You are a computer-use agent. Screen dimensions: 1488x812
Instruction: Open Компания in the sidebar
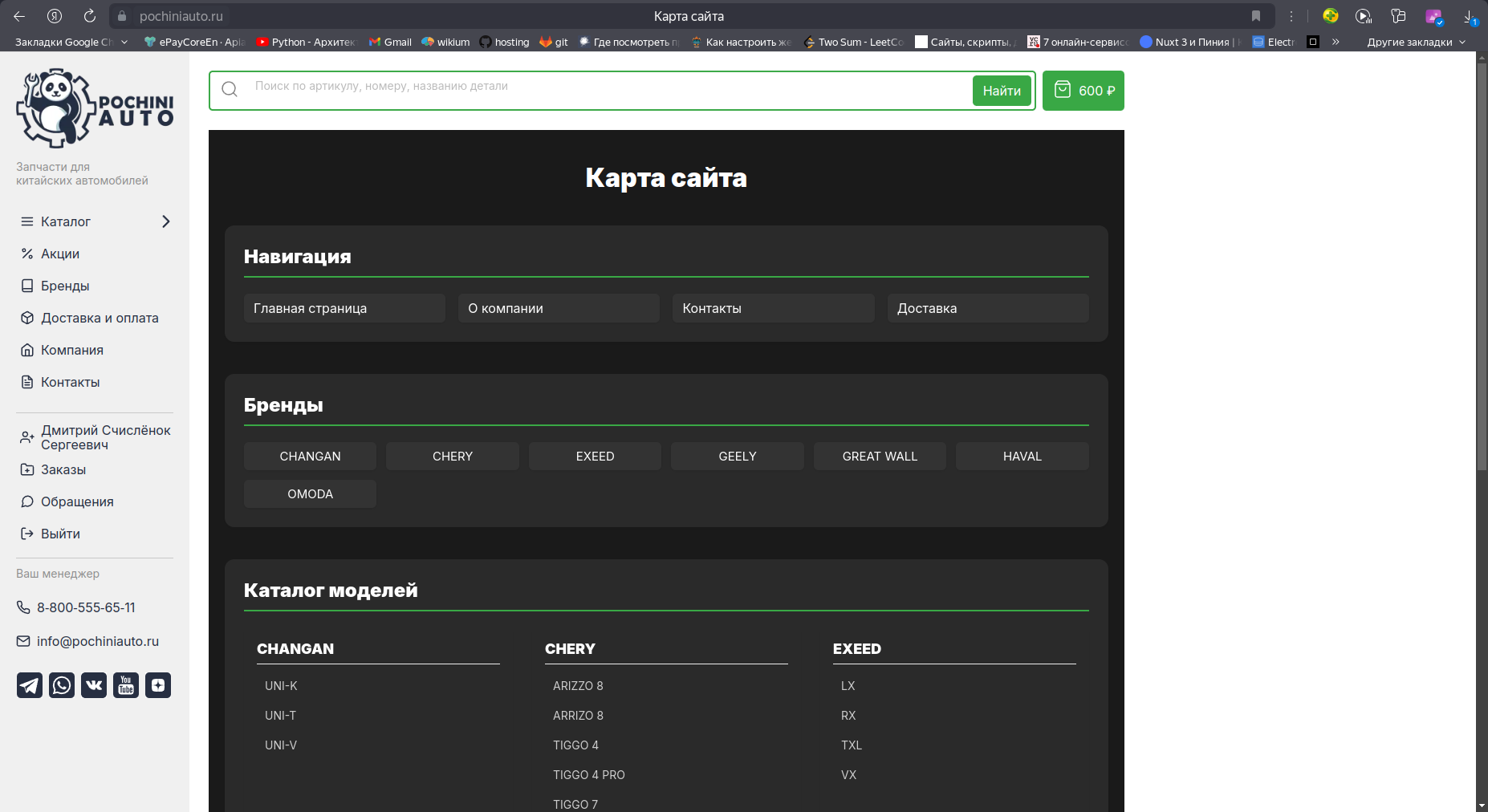(72, 350)
